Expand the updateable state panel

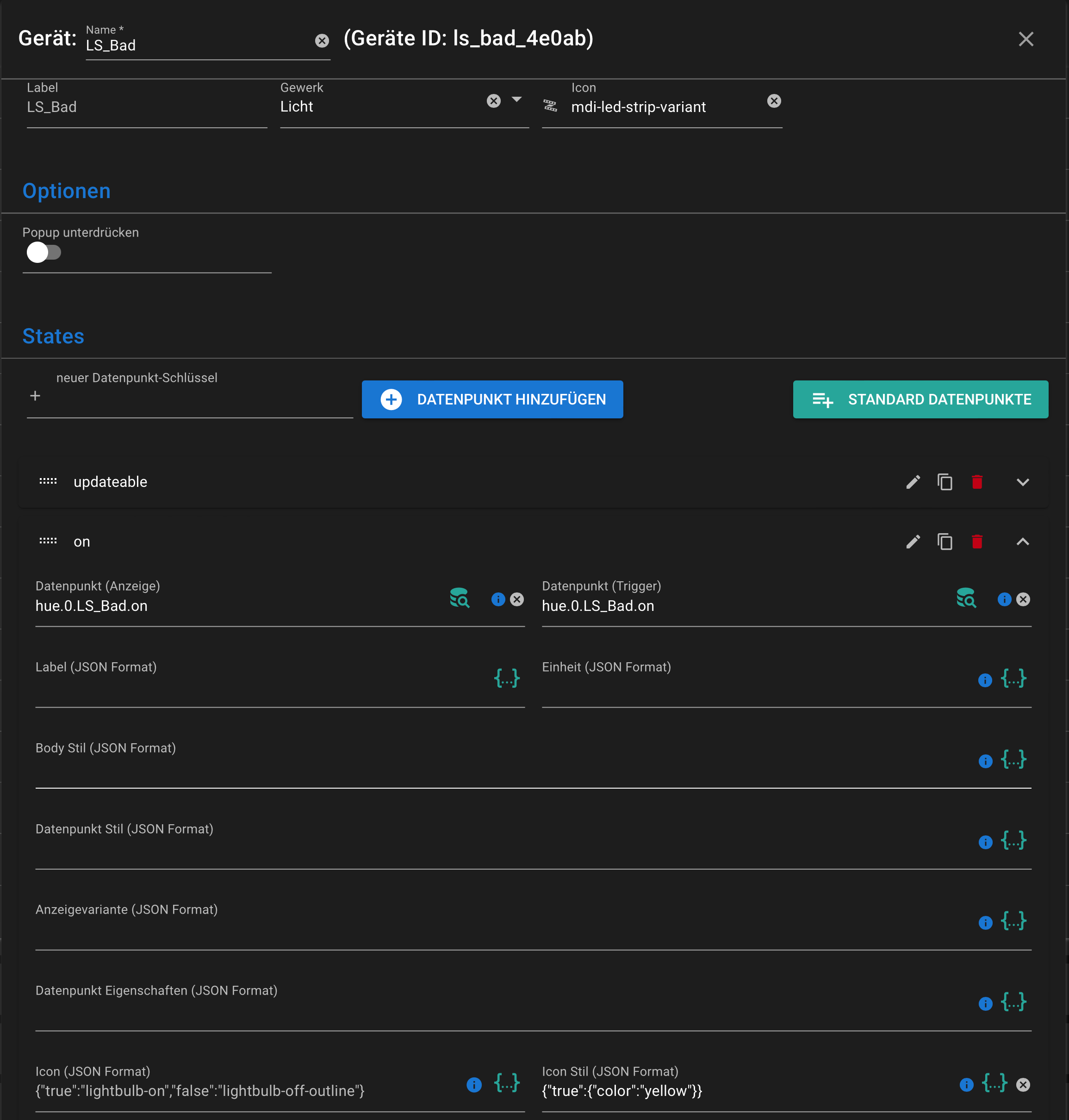click(x=1022, y=482)
